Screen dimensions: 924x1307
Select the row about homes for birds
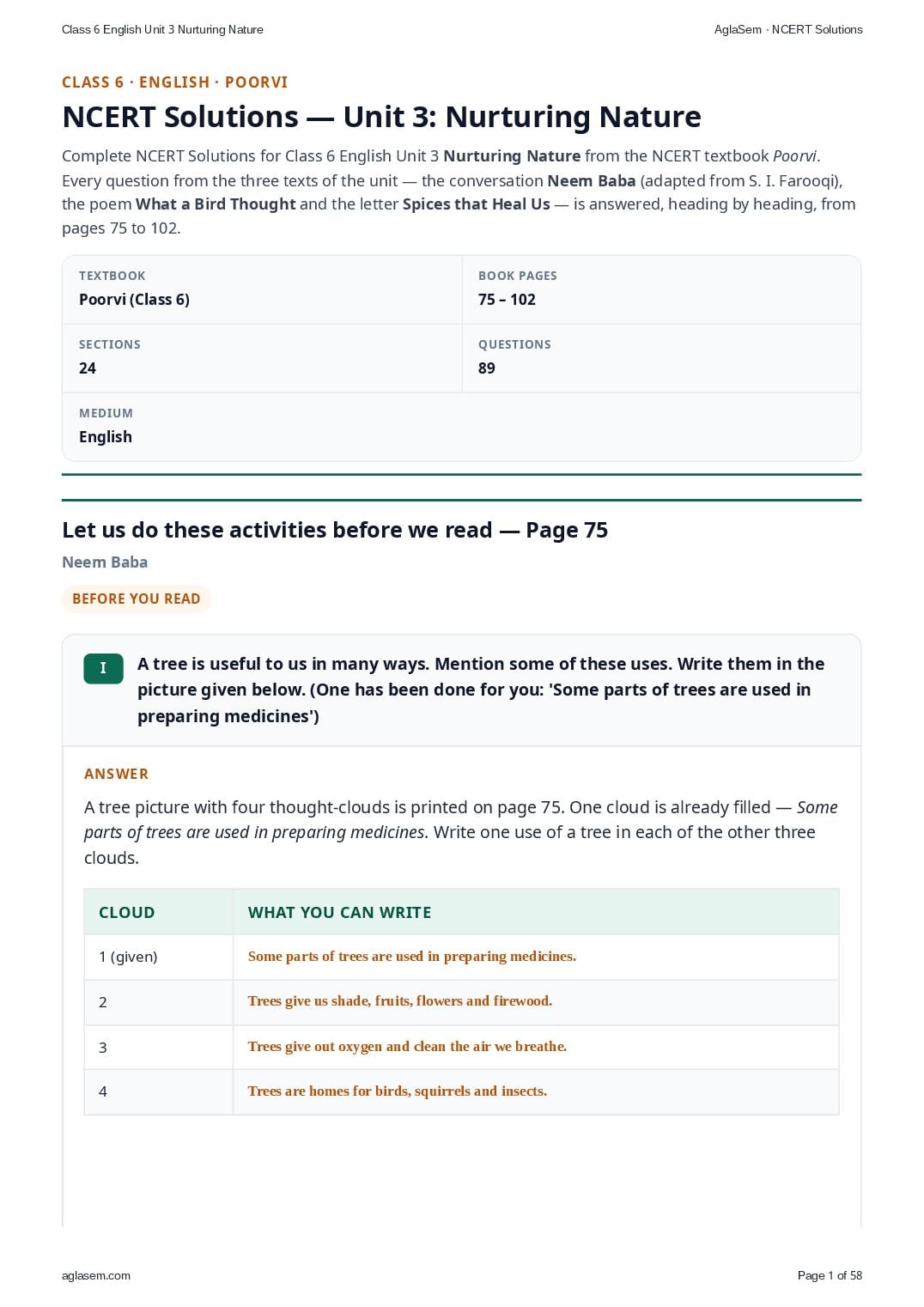(461, 1091)
